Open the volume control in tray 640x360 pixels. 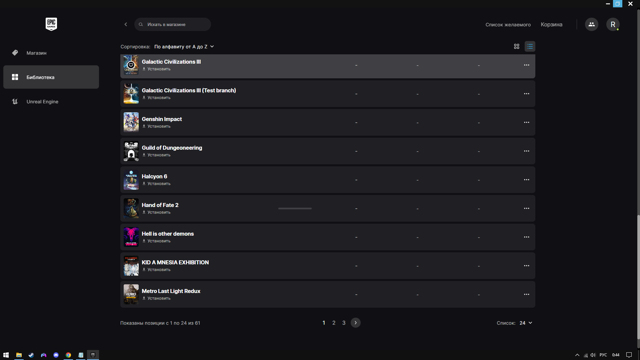click(x=593, y=355)
